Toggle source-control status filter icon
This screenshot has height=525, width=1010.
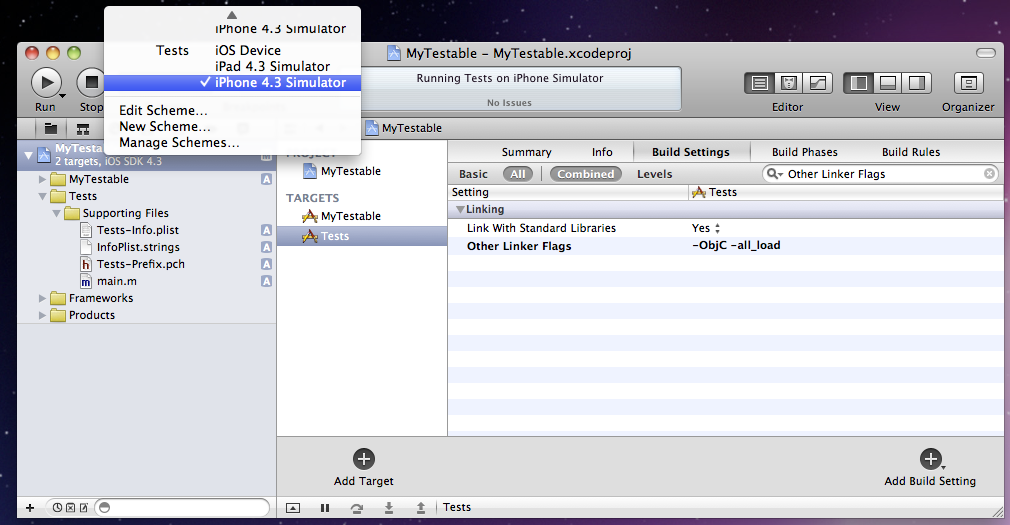pyautogui.click(x=70, y=508)
